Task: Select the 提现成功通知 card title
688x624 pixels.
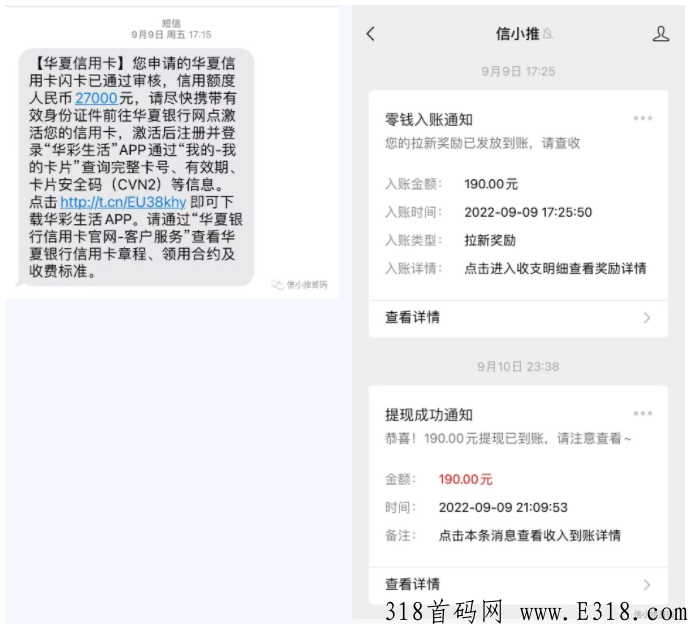Action: [429, 415]
